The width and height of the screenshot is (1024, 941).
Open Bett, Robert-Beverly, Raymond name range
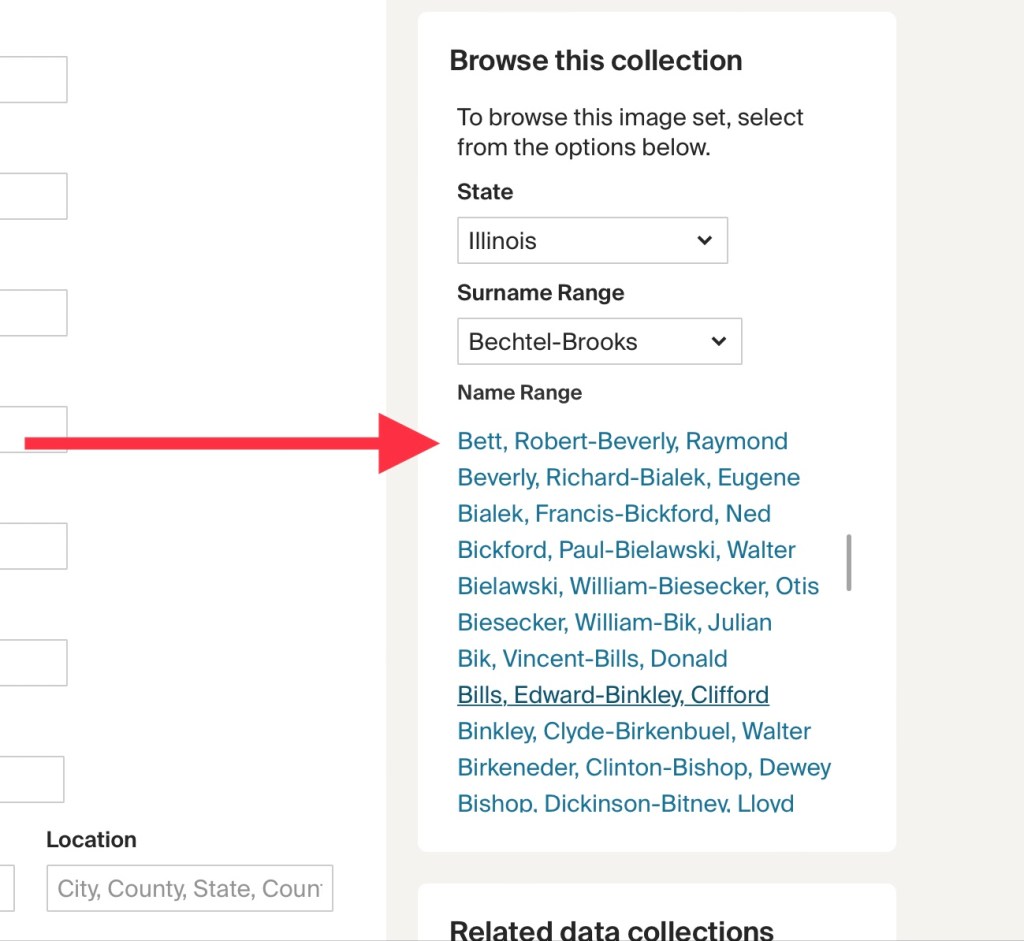[x=622, y=441]
